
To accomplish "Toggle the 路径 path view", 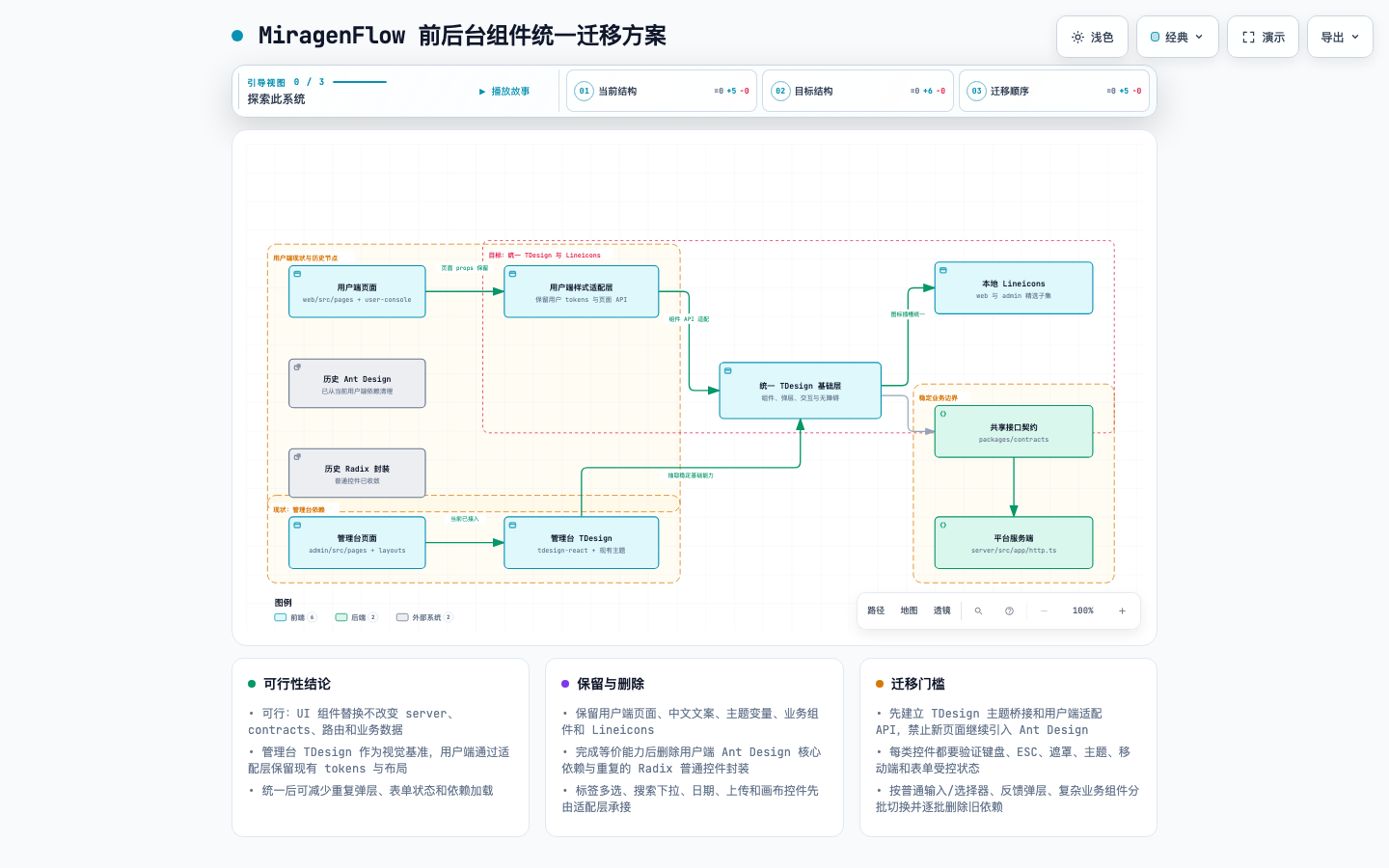I will tap(876, 610).
